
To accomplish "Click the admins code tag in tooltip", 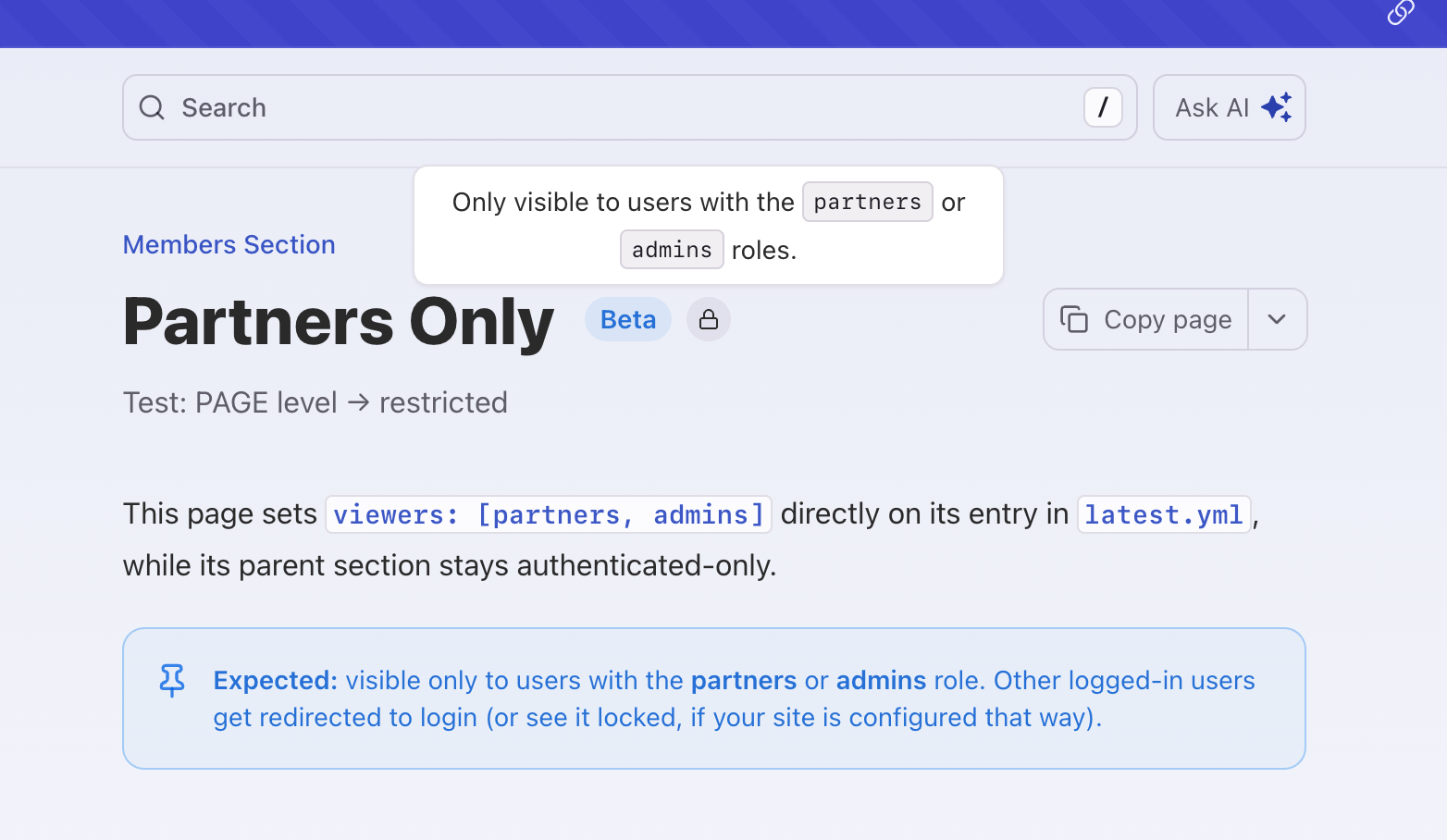I will pyautogui.click(x=672, y=250).
